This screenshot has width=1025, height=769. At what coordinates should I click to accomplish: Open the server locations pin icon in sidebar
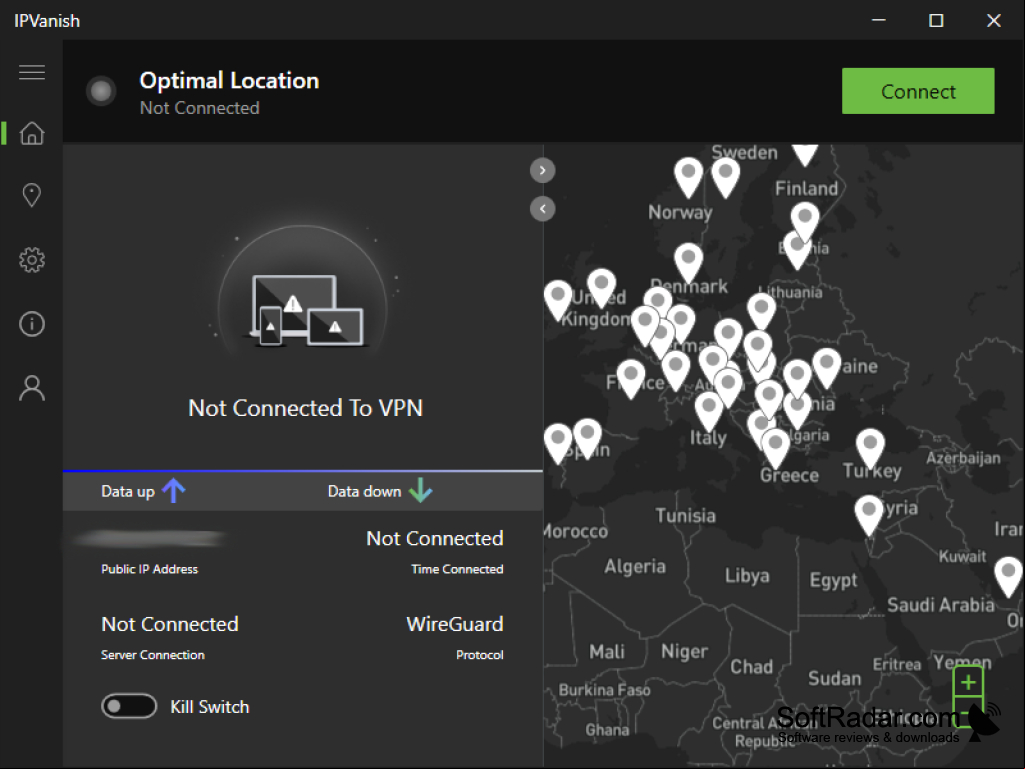pos(31,195)
